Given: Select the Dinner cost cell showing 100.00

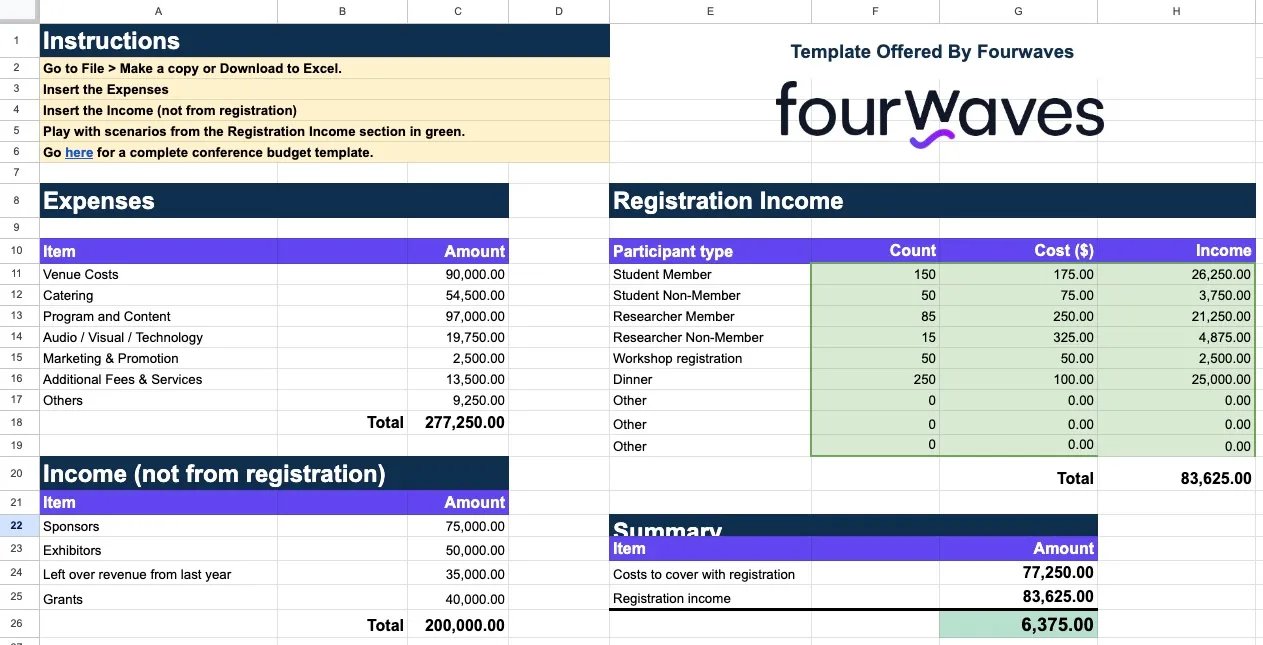Looking at the screenshot, I should 1018,379.
